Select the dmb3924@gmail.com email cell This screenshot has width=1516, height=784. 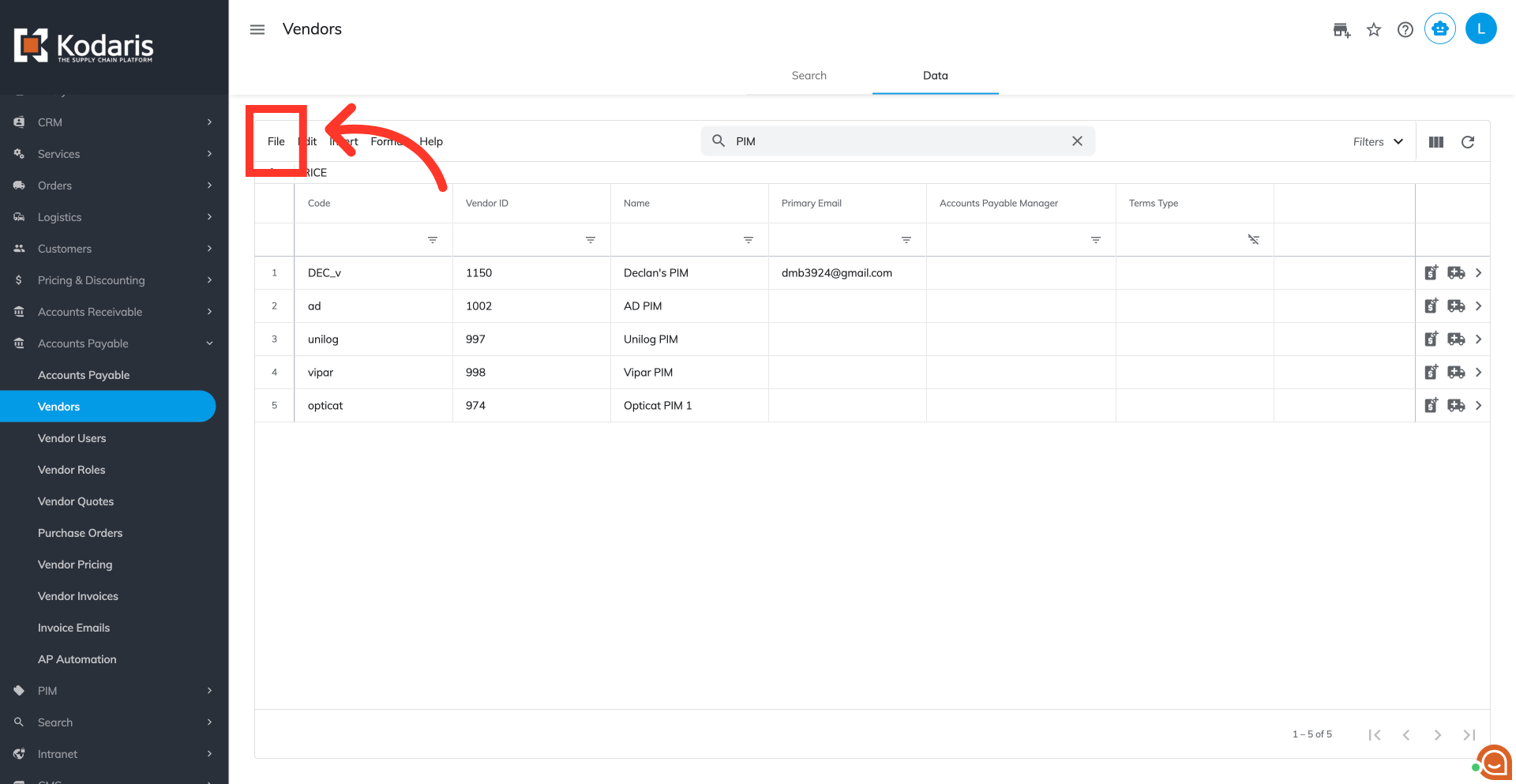tap(847, 273)
